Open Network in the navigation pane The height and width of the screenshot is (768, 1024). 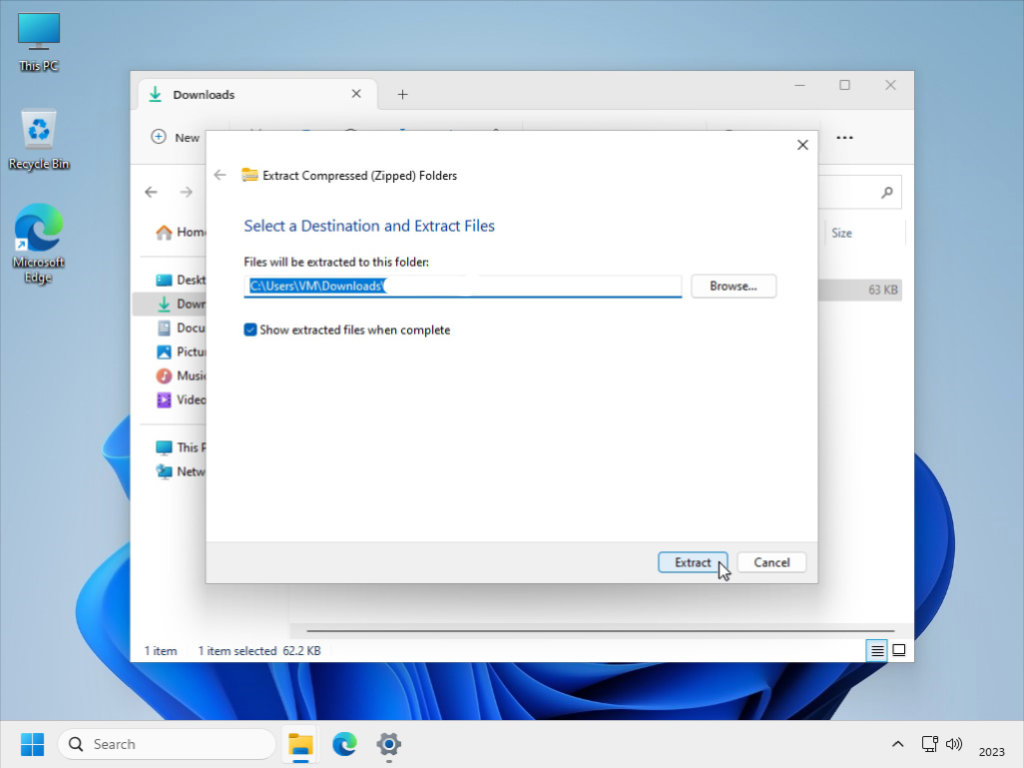click(x=180, y=472)
